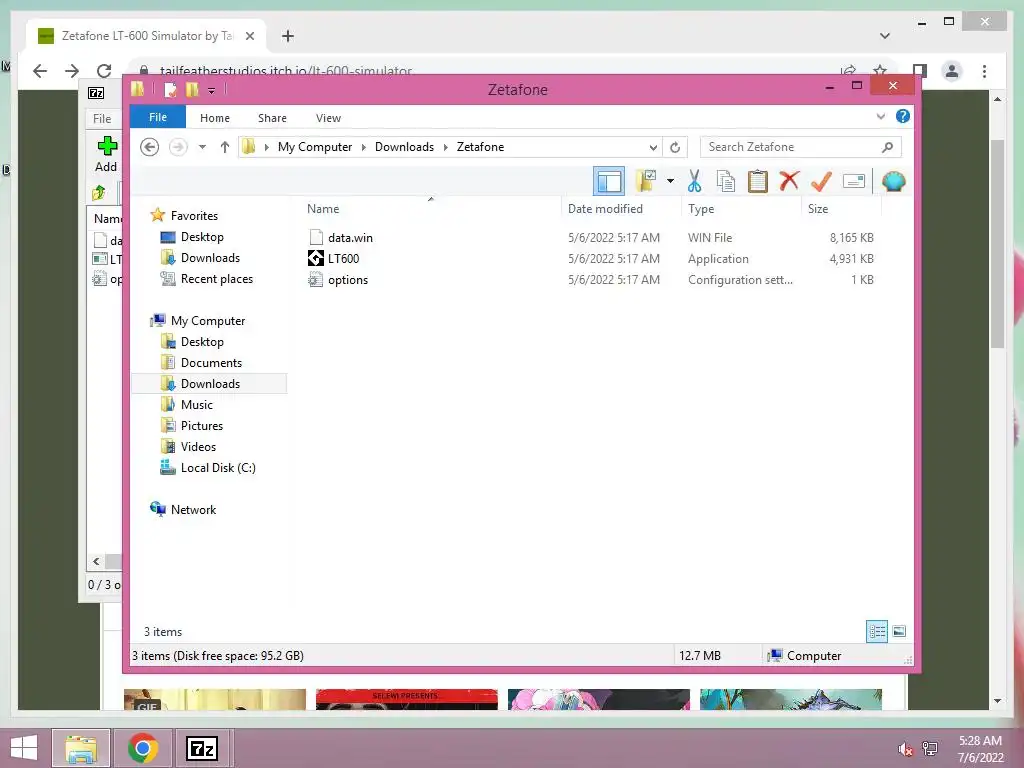Switch to the Home ribbon tab
1024x768 pixels.
(215, 118)
